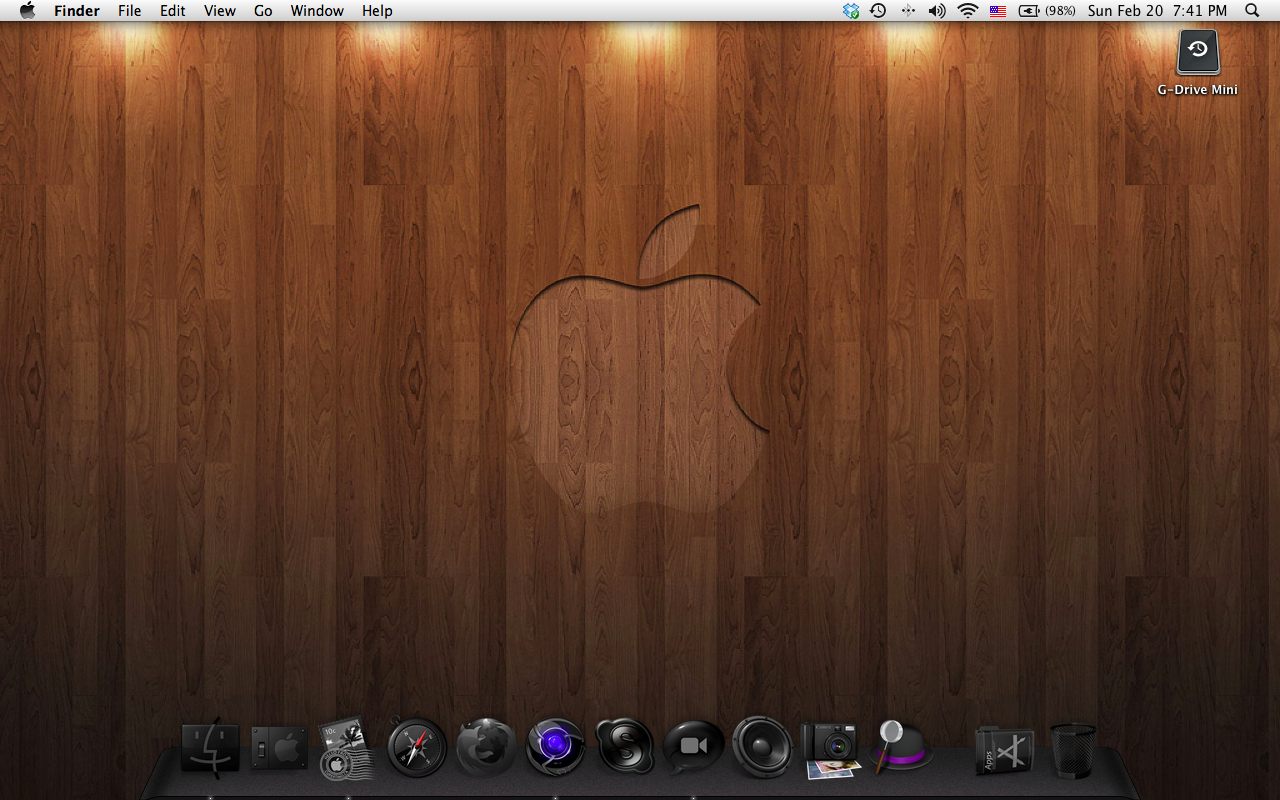This screenshot has height=800, width=1280.
Task: Click the Bluetooth status icon in menu bar
Action: [x=908, y=11]
